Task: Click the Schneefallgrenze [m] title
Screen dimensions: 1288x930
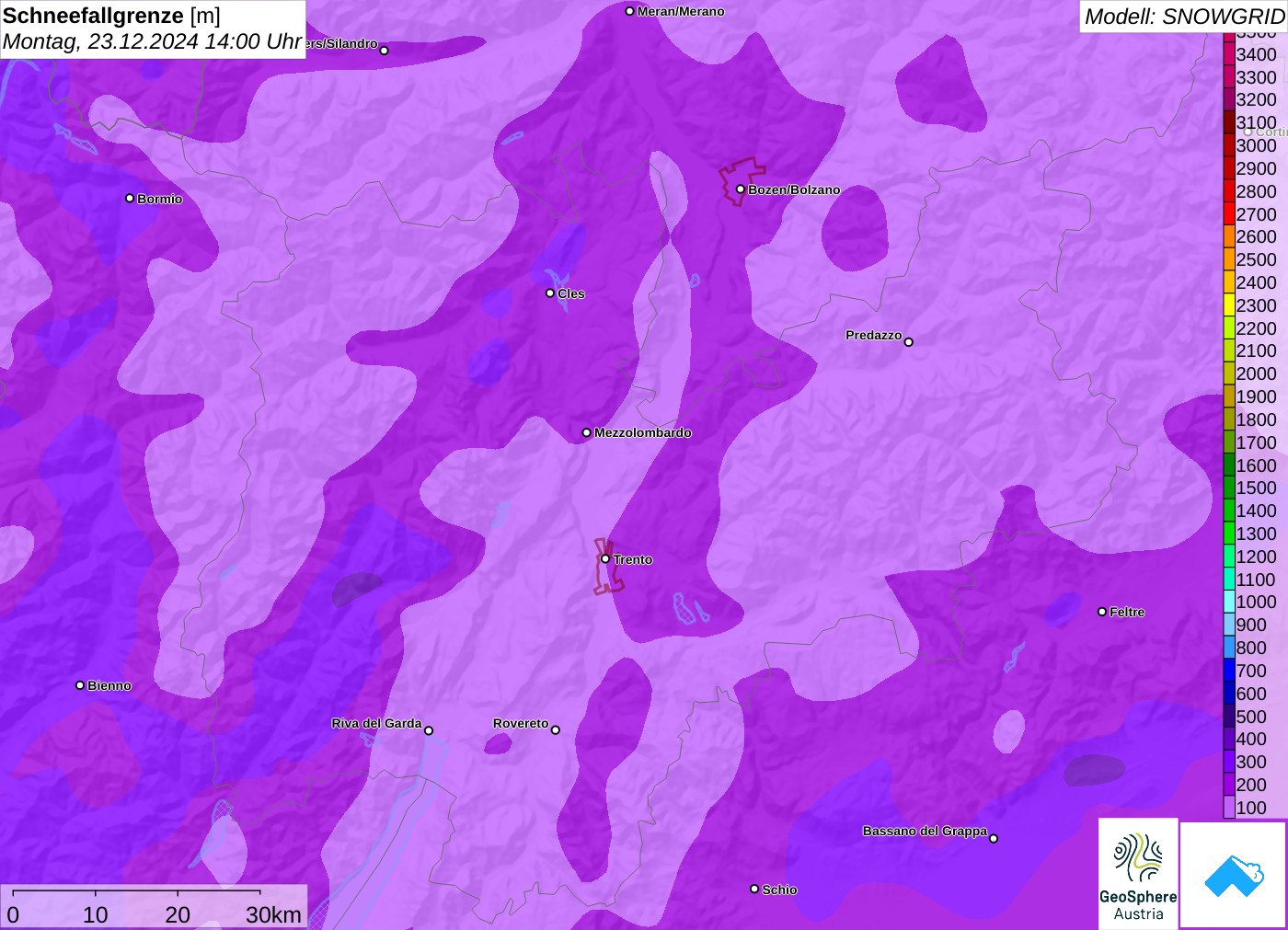Action: [x=111, y=16]
